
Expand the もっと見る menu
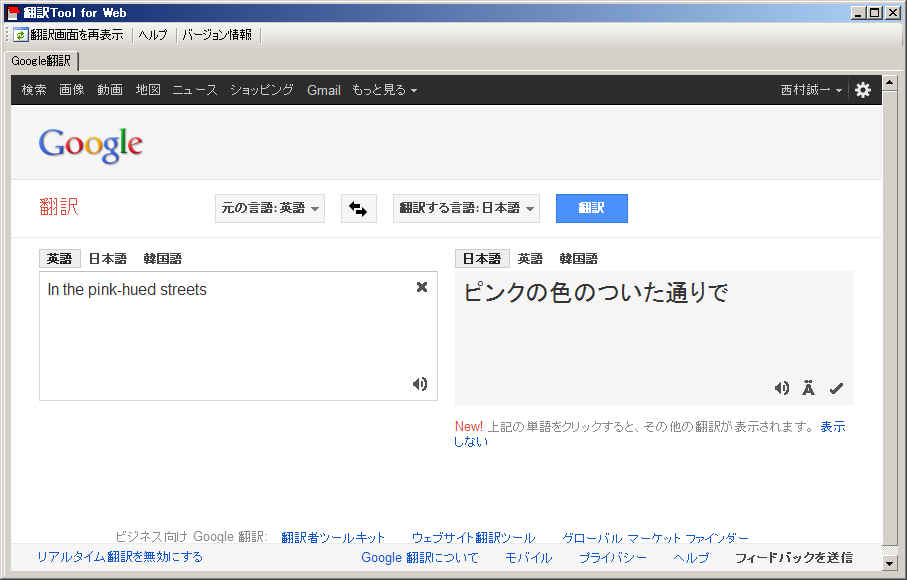point(384,90)
